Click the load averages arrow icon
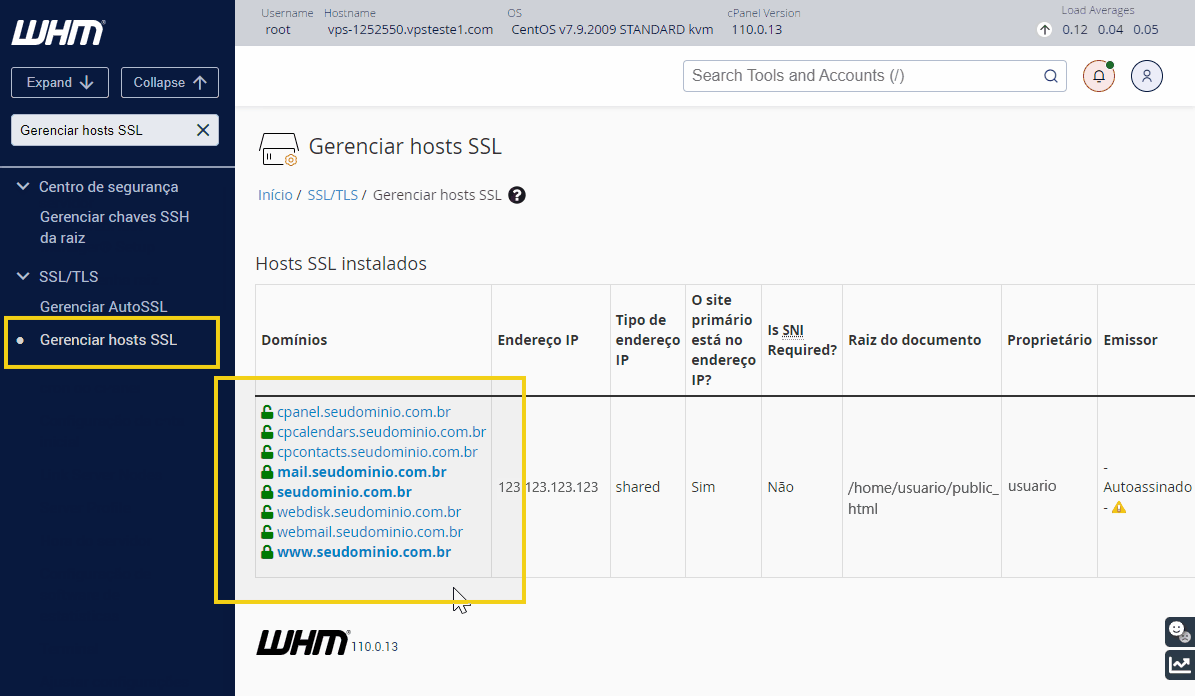This screenshot has height=696, width=1195. tap(1044, 30)
